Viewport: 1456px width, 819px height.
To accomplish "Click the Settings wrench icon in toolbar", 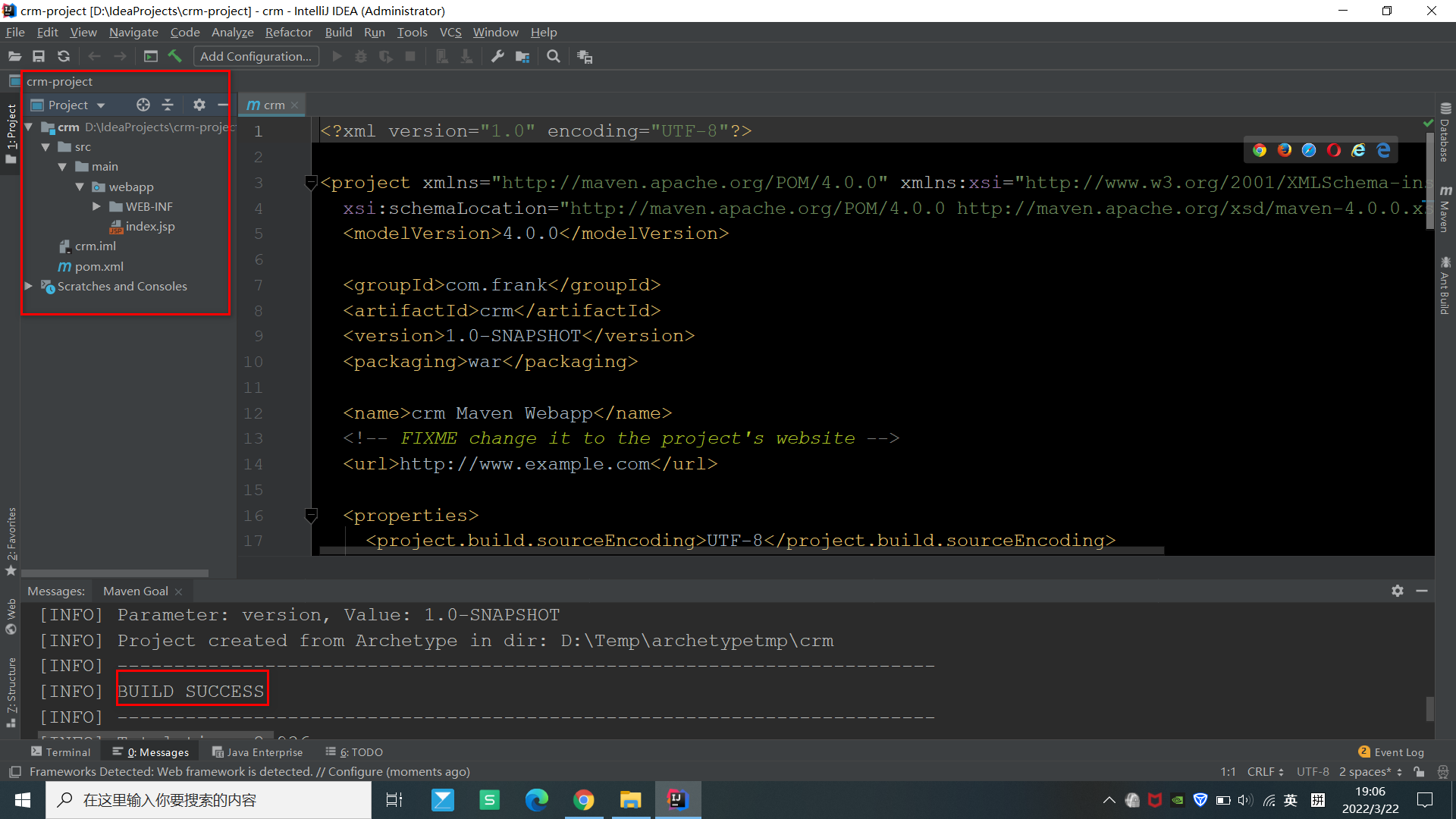I will pyautogui.click(x=497, y=56).
